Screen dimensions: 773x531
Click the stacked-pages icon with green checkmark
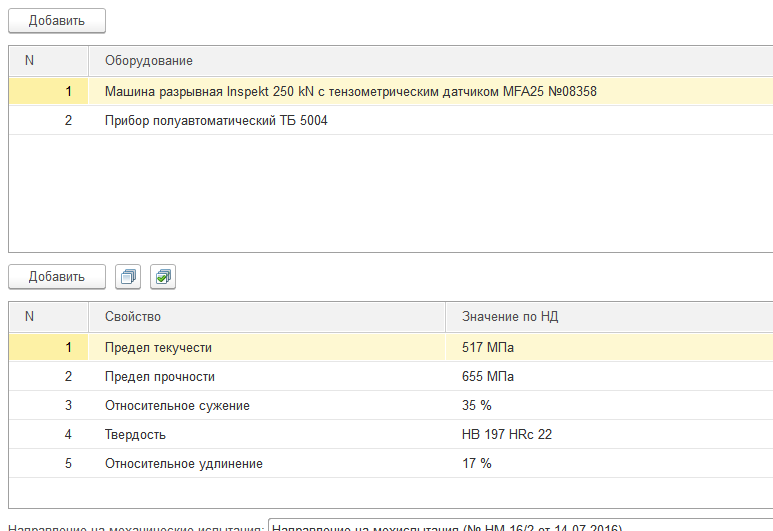(163, 277)
